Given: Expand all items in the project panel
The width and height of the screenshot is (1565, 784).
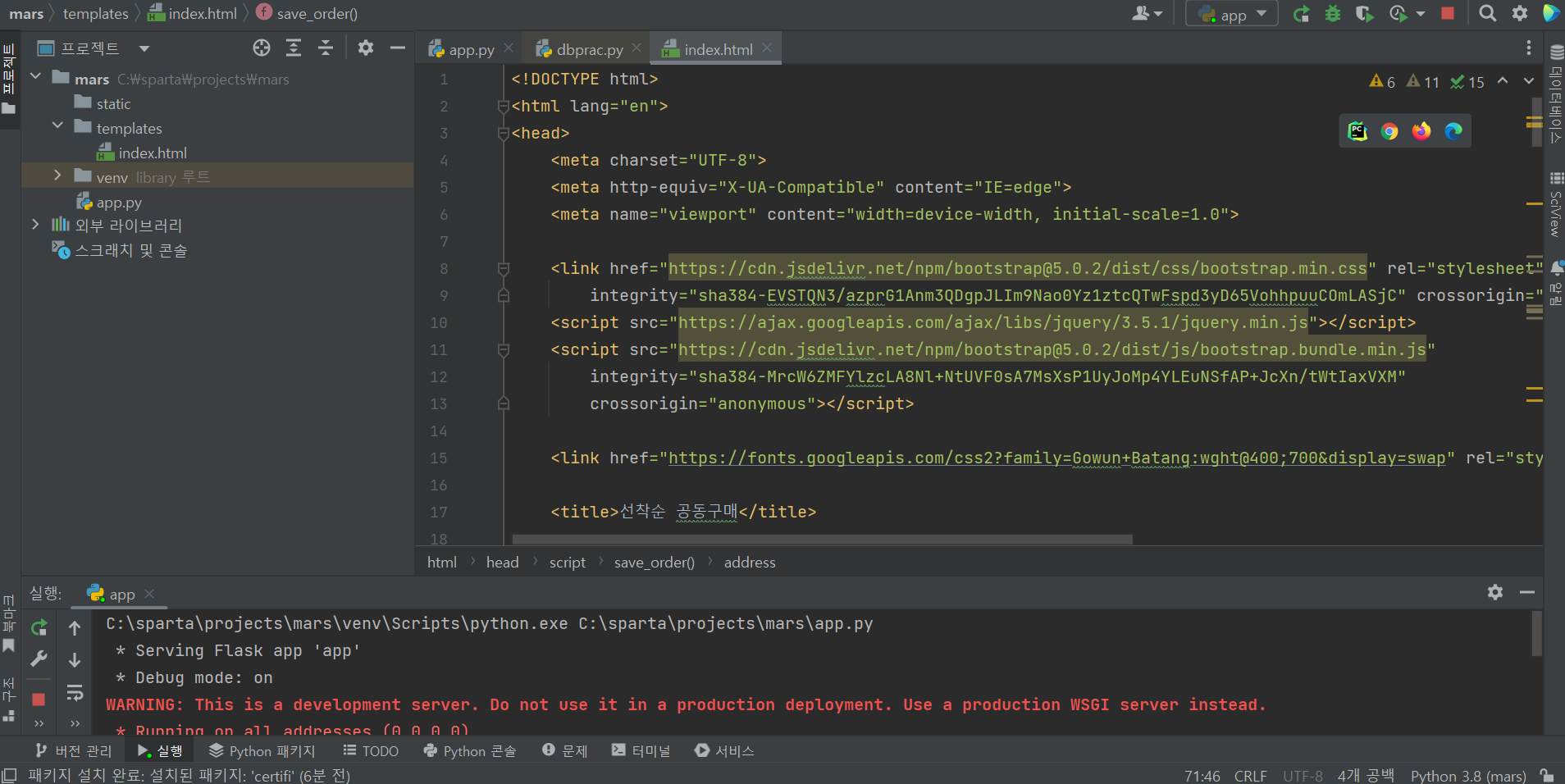Looking at the screenshot, I should pos(294,48).
